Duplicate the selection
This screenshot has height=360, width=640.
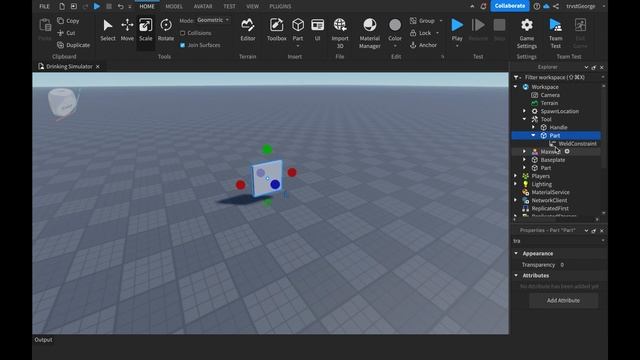point(73,45)
